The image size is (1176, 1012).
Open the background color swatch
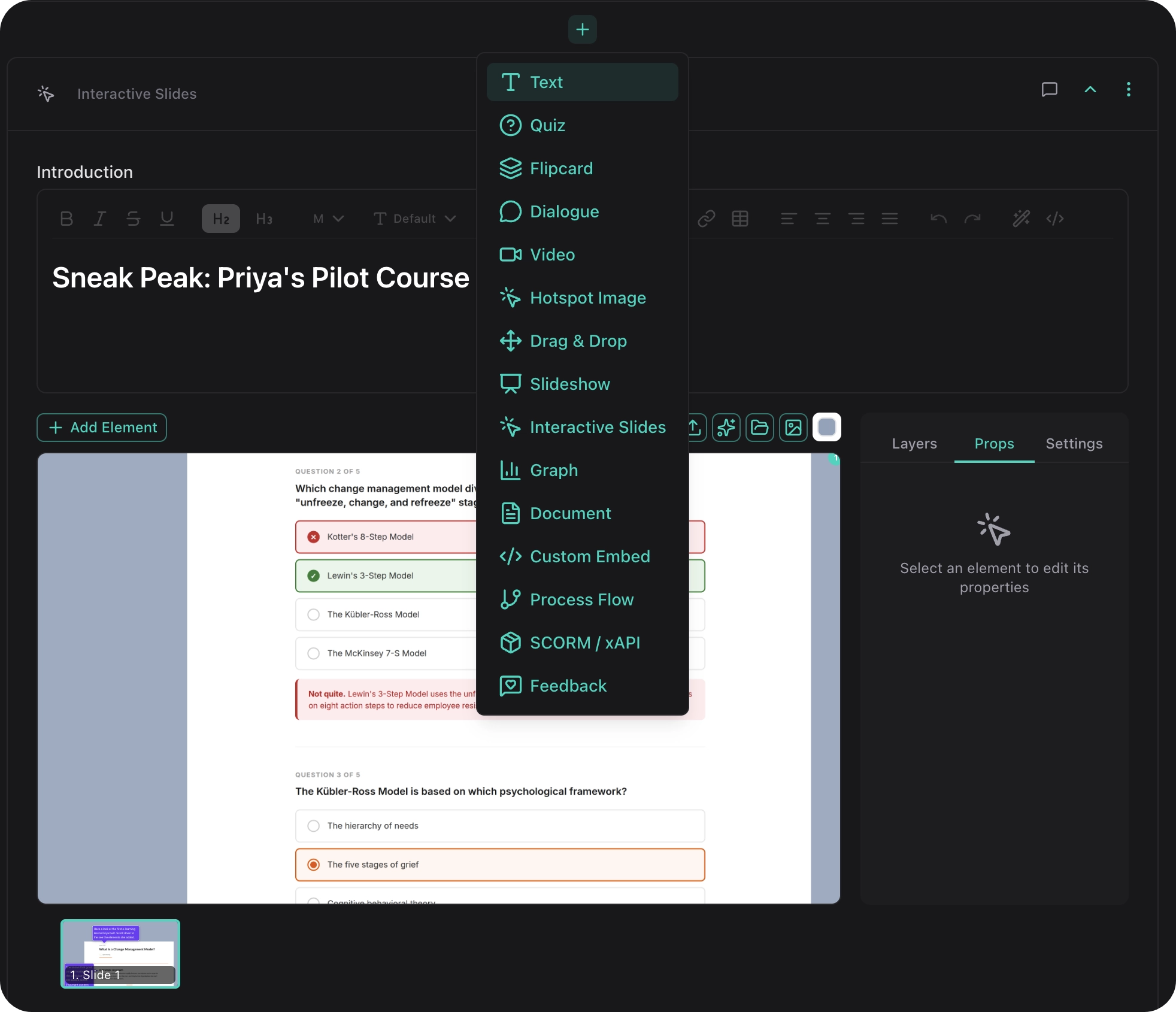pos(826,428)
